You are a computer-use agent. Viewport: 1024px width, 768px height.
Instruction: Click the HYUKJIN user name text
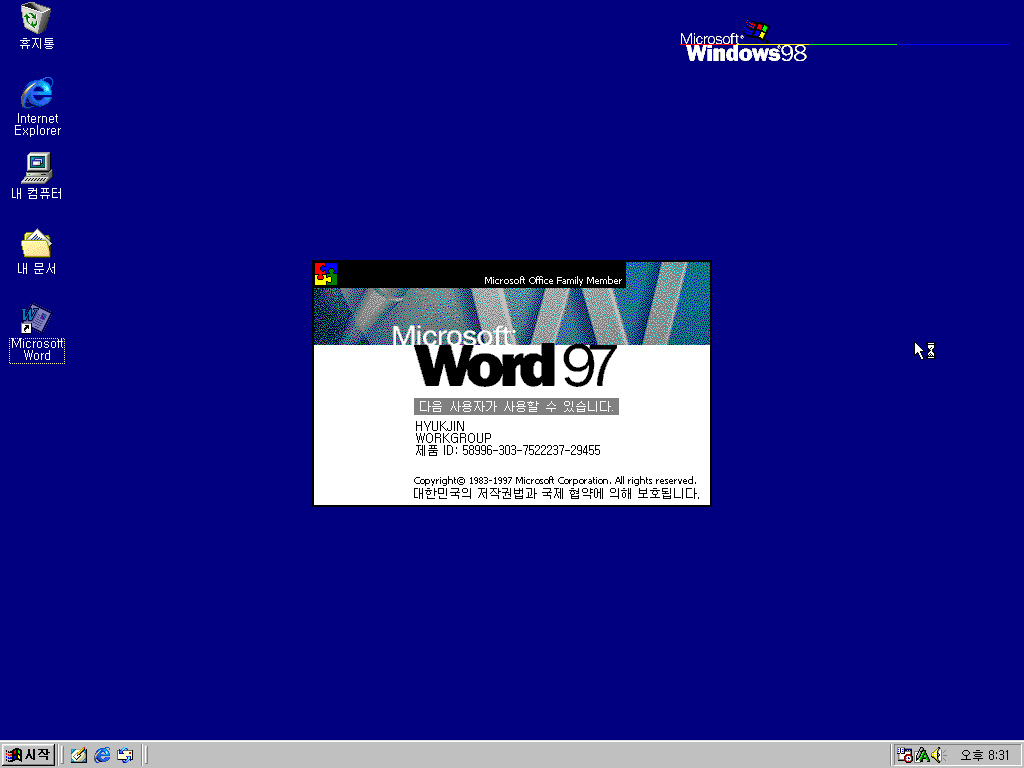(440, 426)
